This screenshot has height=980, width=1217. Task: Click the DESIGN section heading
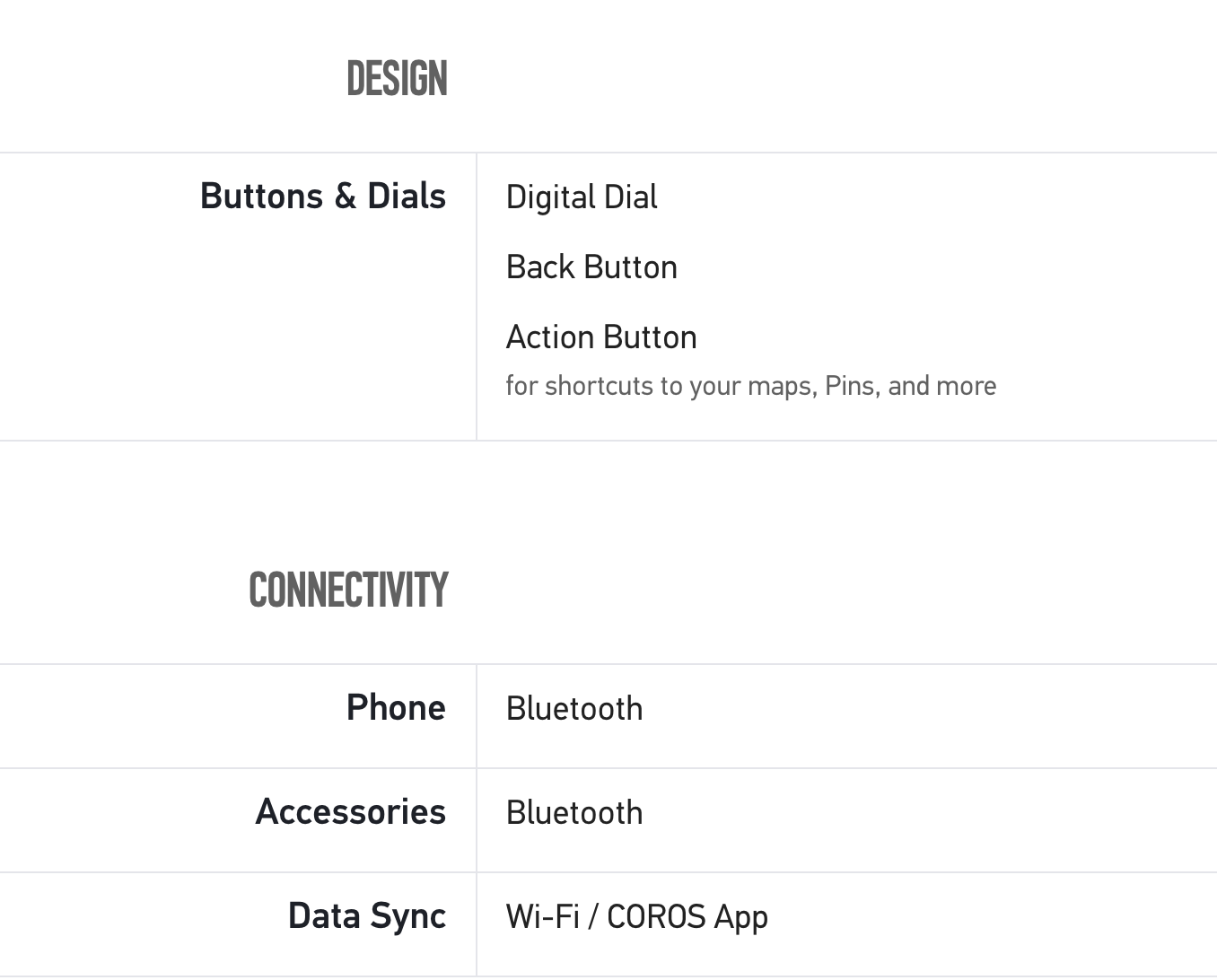397,79
